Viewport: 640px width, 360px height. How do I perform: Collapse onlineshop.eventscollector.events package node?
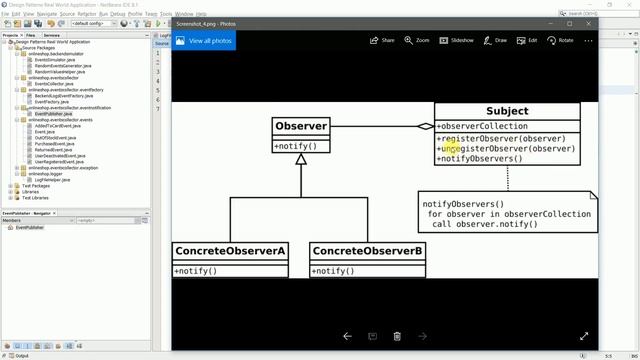coord(17,120)
